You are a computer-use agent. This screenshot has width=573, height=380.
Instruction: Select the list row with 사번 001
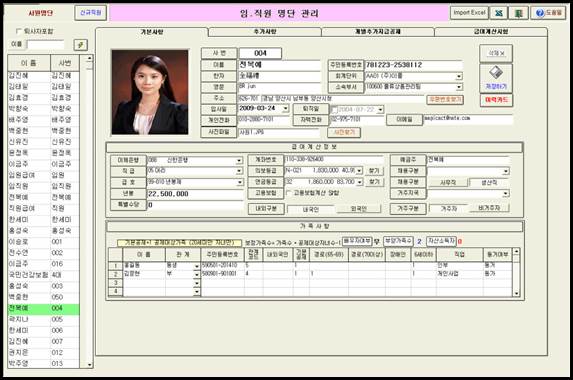43,242
